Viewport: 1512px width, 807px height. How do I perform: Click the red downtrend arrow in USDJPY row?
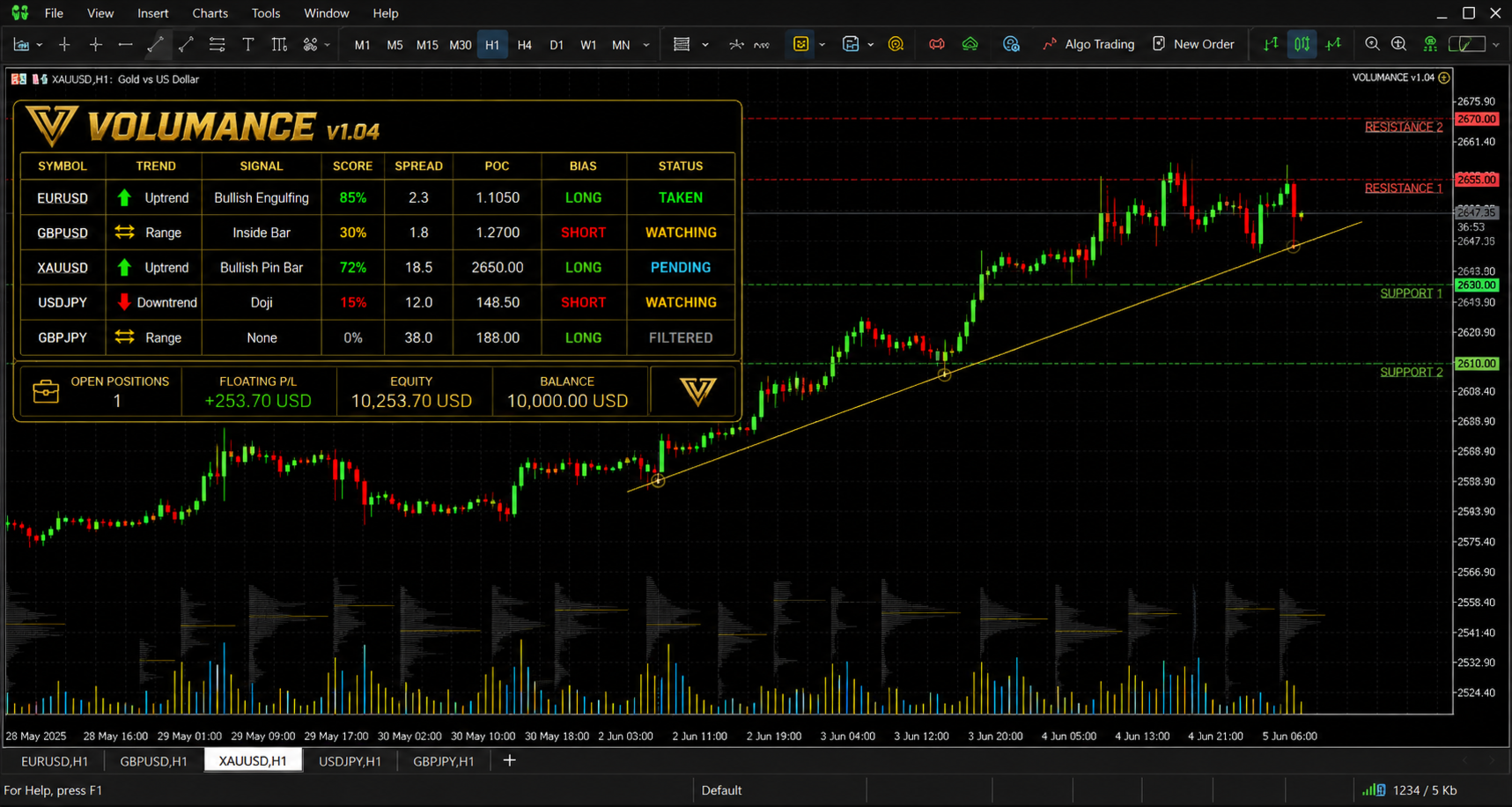[124, 302]
